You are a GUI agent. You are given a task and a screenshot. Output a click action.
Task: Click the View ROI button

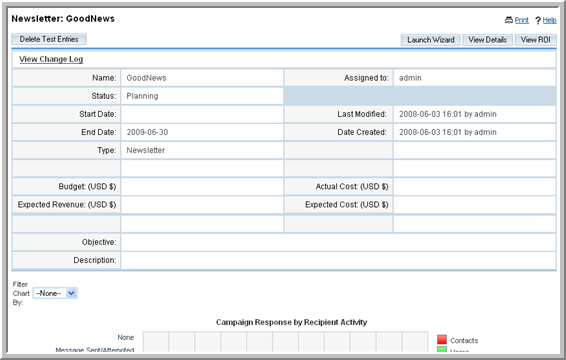tap(536, 40)
